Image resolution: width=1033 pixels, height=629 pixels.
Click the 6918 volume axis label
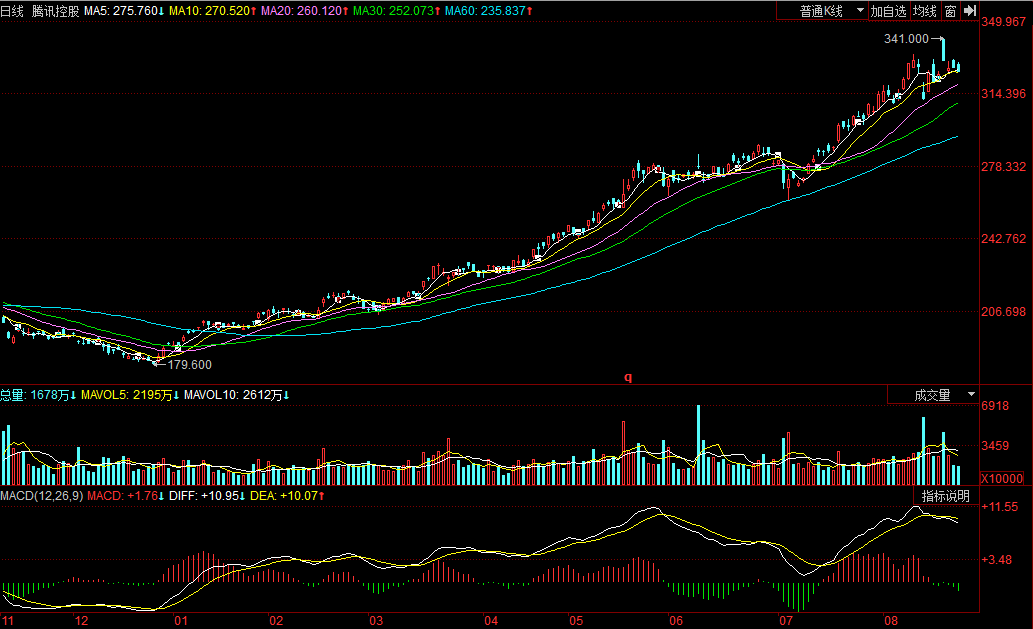click(995, 406)
